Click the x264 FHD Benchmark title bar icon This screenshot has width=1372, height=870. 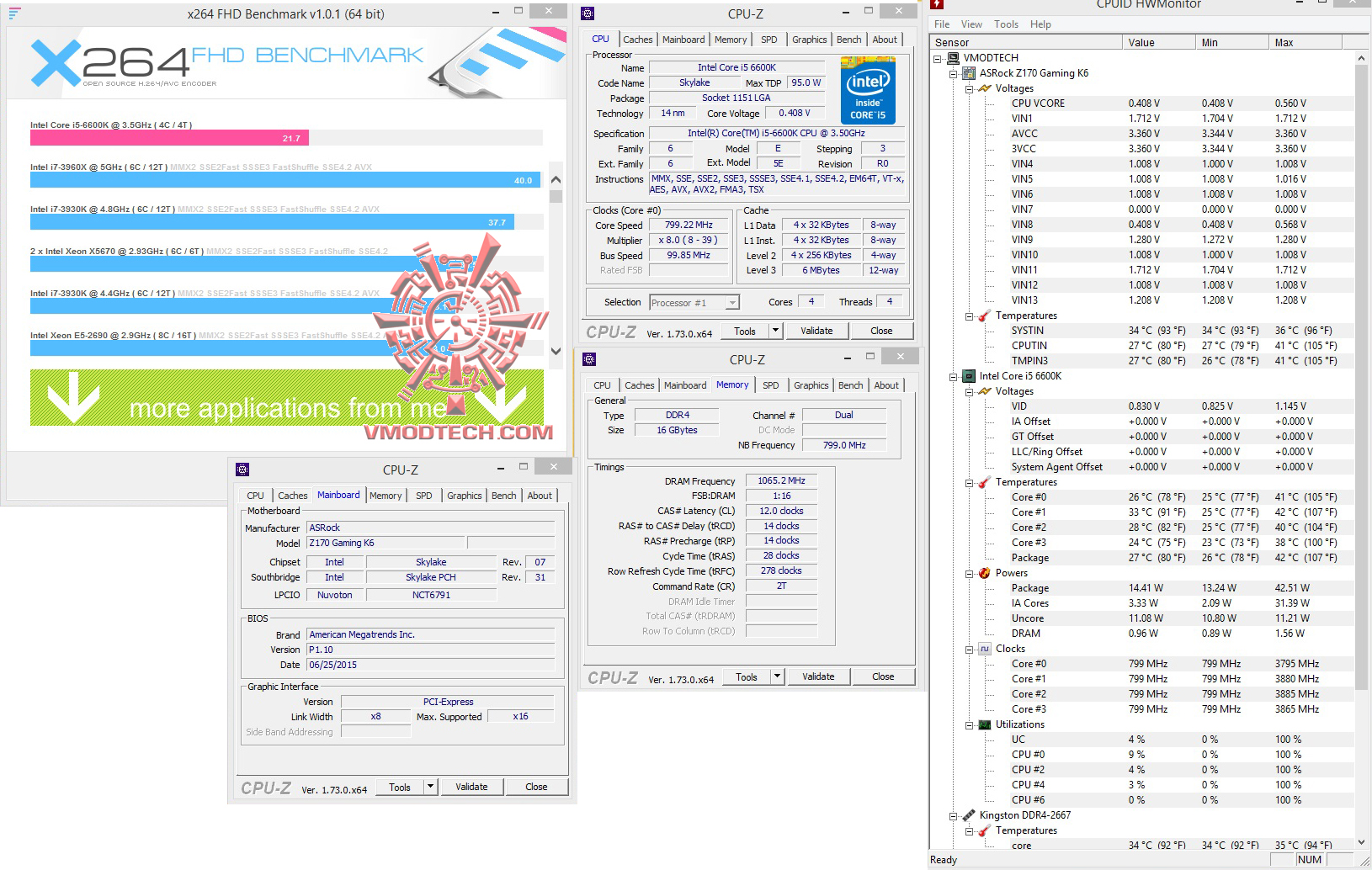point(14,13)
